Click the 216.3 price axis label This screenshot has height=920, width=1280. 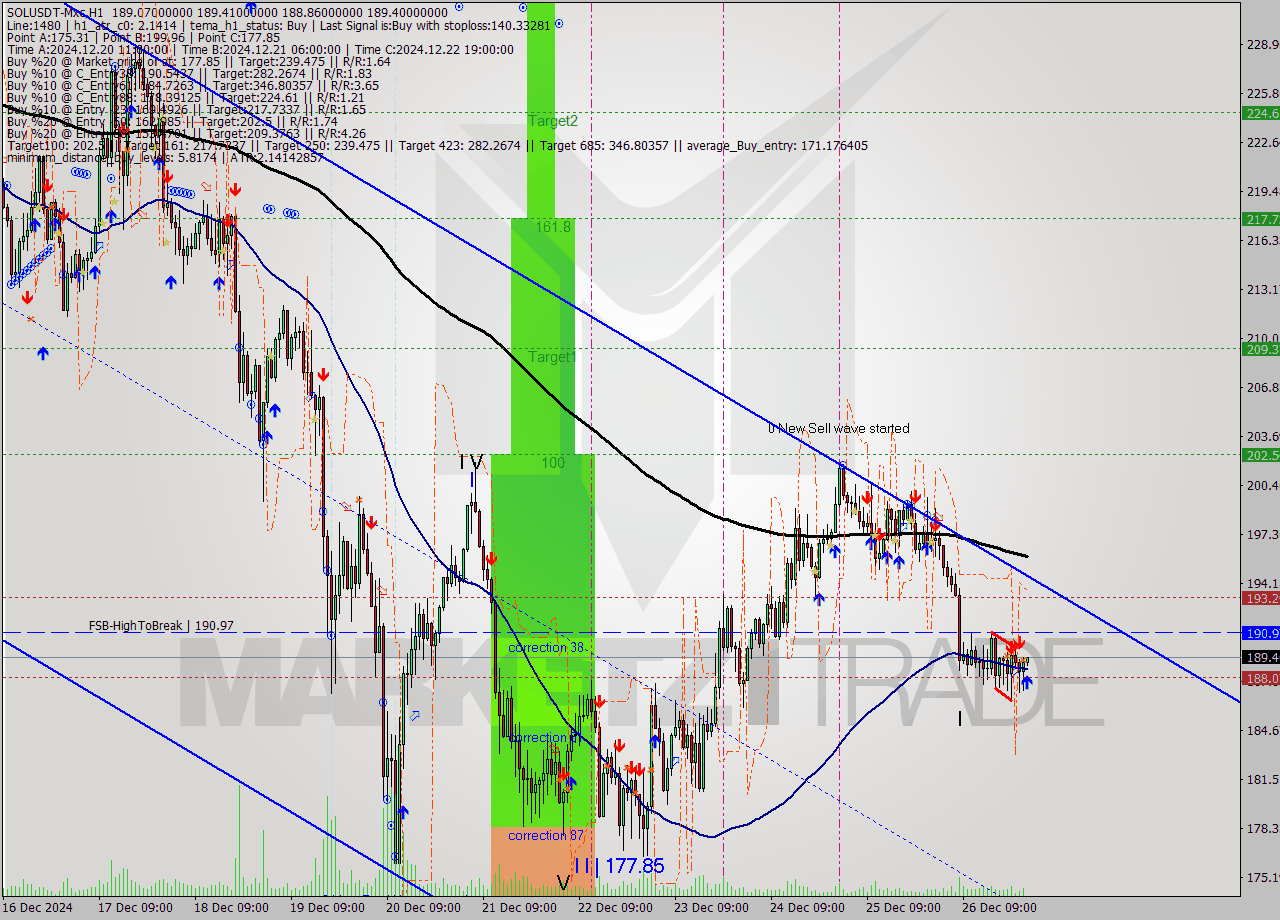click(1262, 240)
